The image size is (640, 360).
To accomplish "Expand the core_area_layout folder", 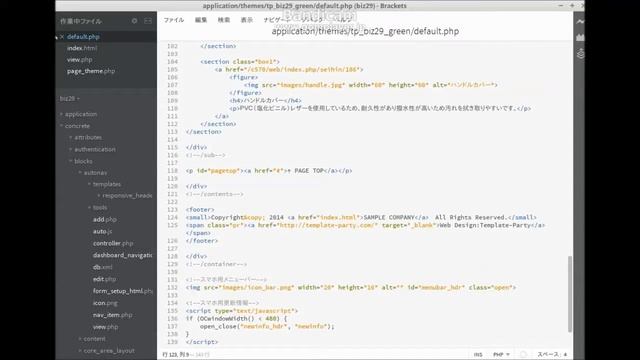I will tap(109, 351).
